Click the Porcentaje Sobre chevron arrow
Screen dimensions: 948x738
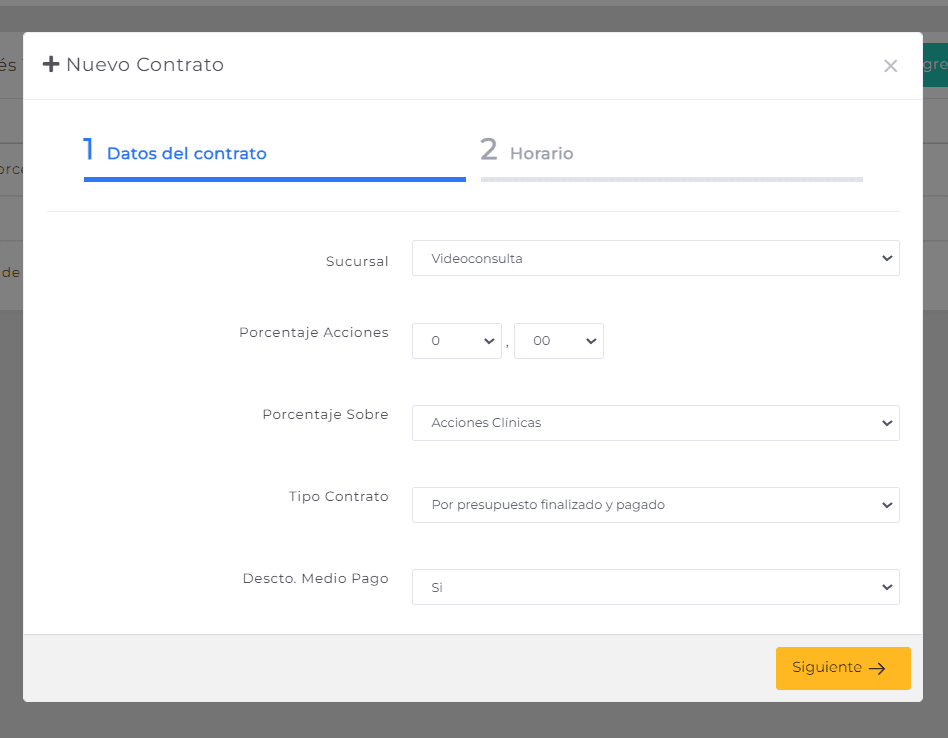click(887, 422)
